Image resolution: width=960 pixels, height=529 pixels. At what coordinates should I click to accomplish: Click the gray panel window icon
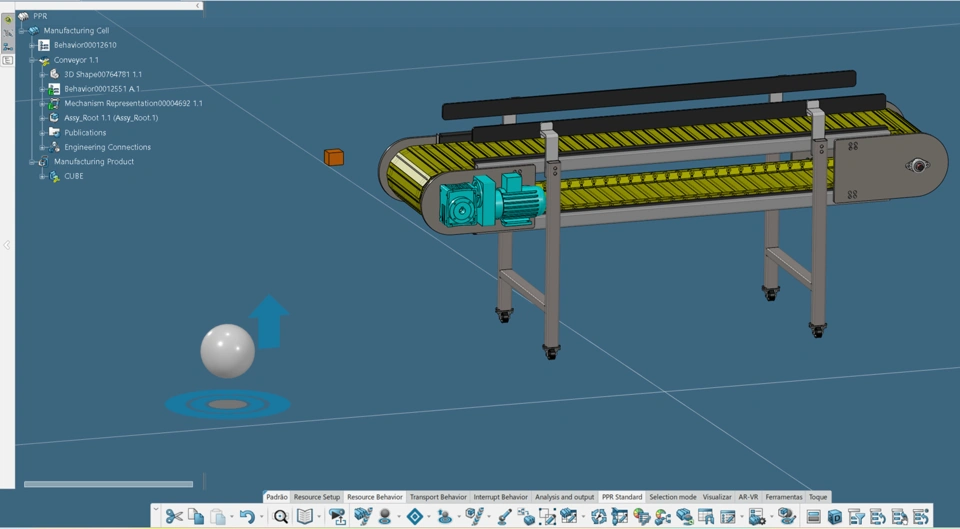(813, 517)
